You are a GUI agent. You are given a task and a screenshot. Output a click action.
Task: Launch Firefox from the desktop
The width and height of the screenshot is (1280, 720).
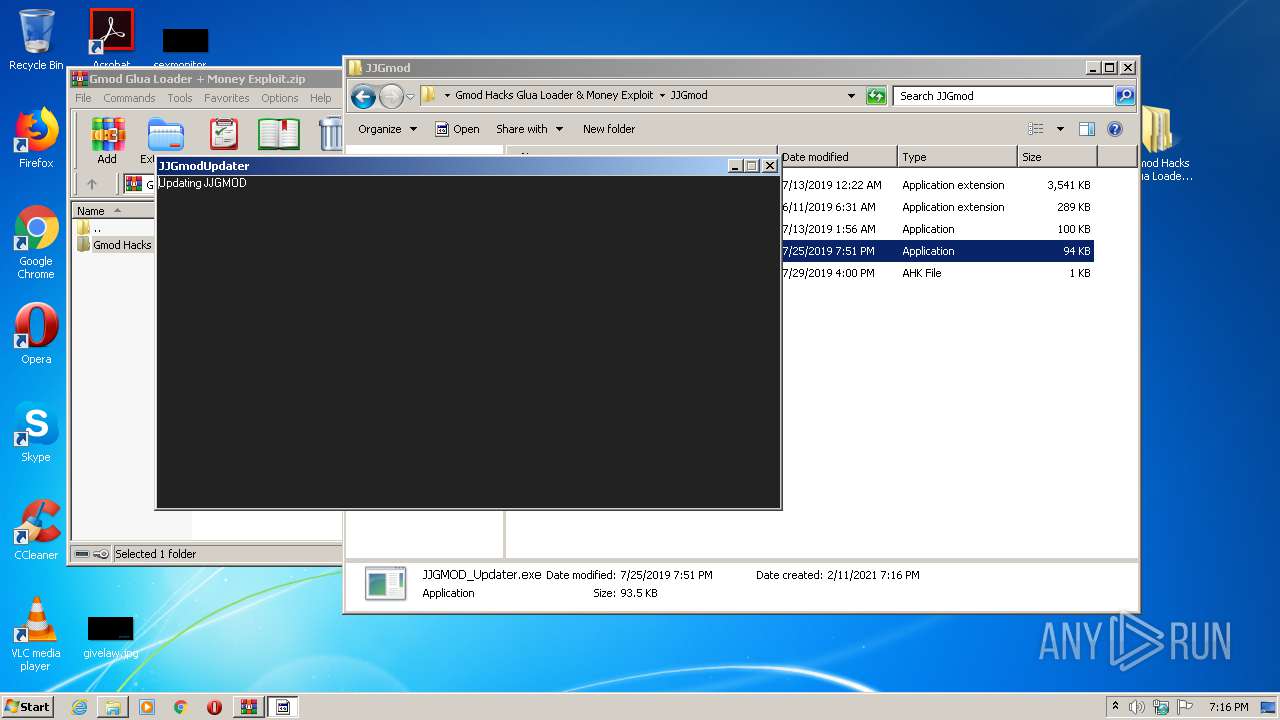36,138
